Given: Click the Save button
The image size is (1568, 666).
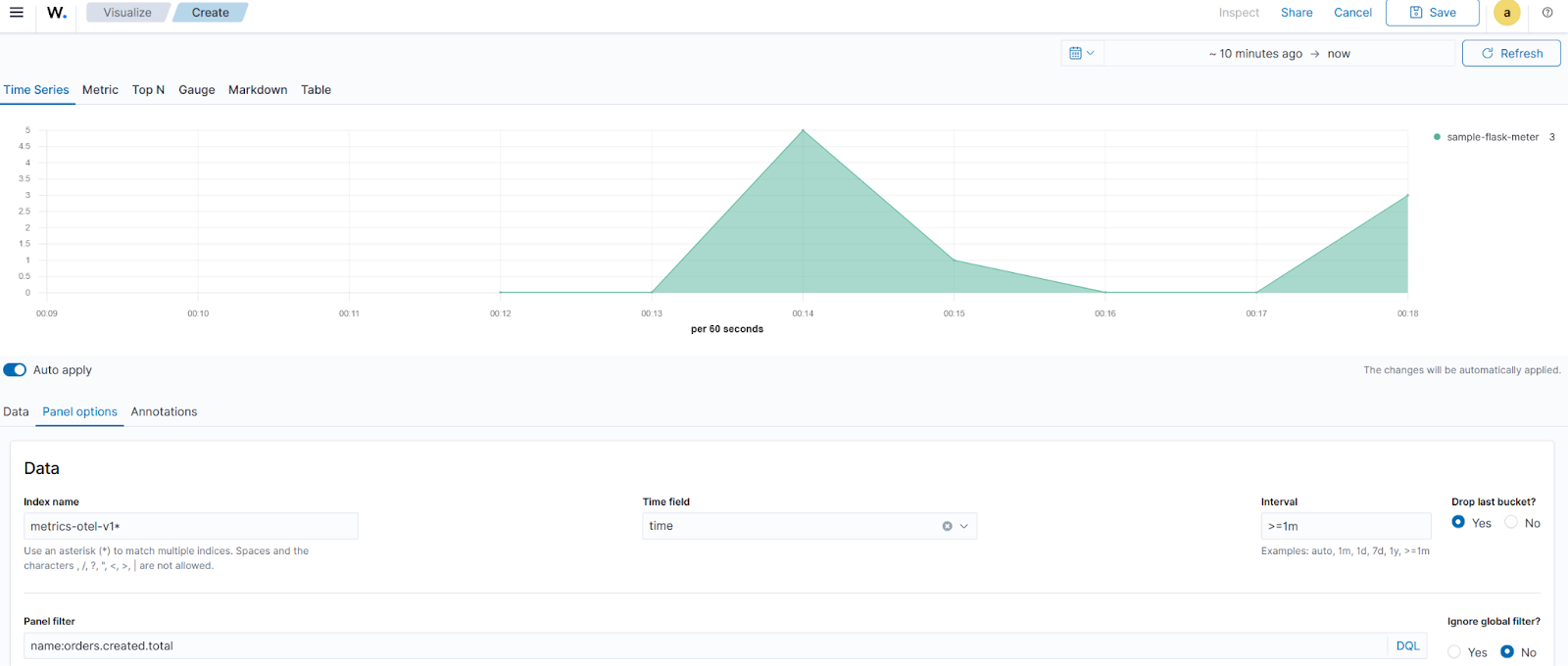Looking at the screenshot, I should 1432,13.
